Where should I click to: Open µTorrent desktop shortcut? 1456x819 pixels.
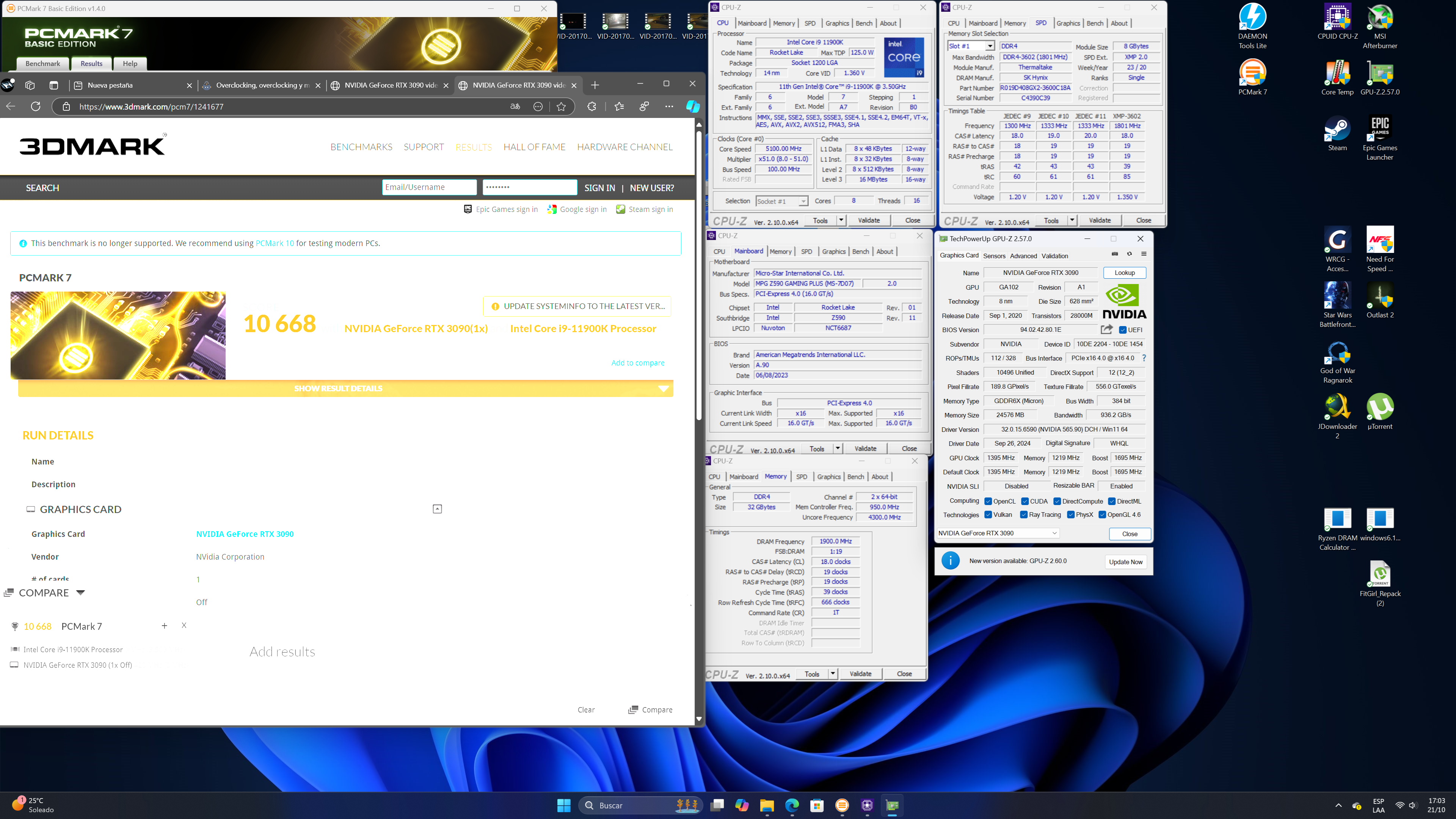point(1380,411)
